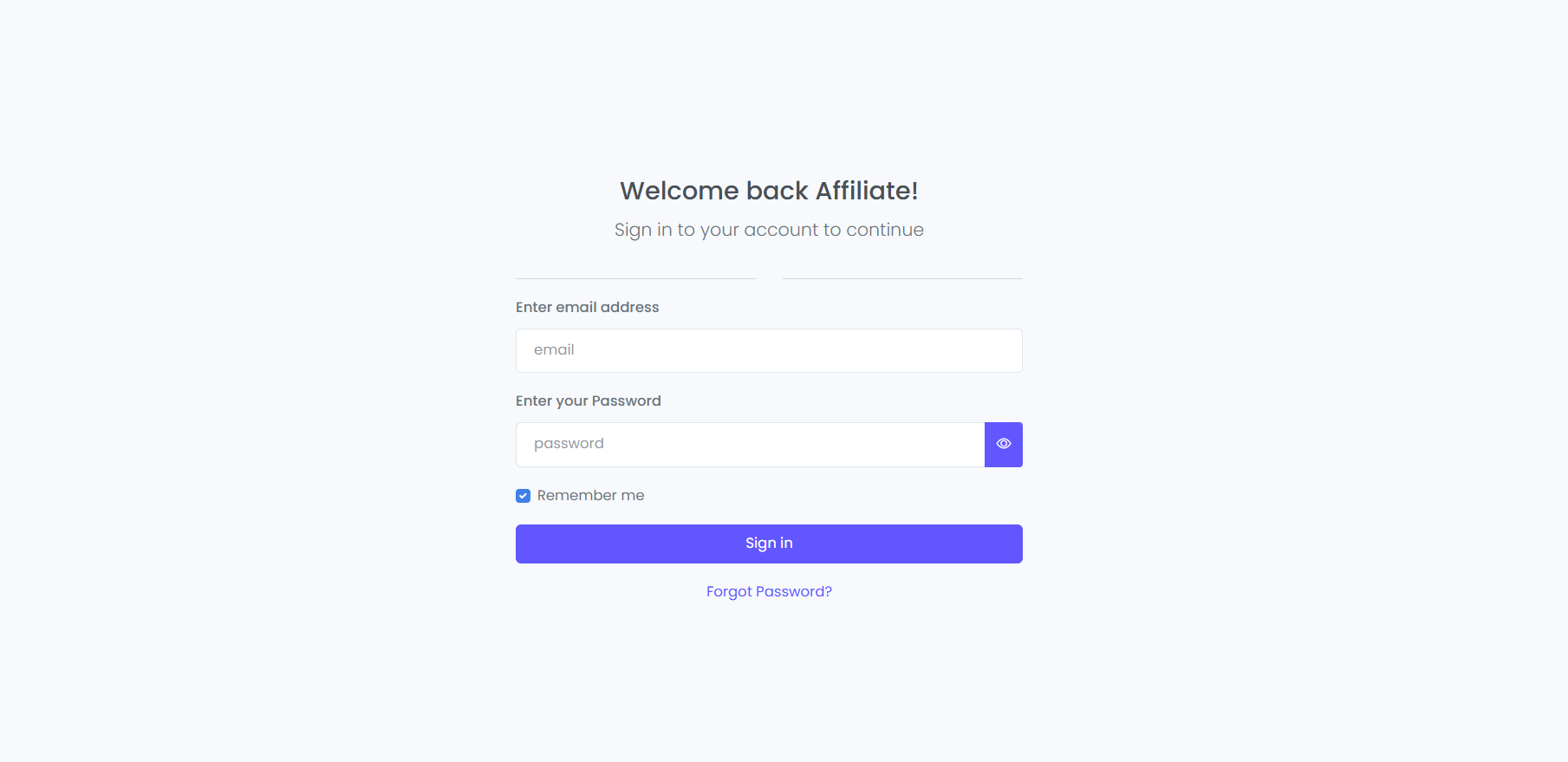The image size is (1568, 762).
Task: Click the Remember me label text
Action: (x=590, y=496)
